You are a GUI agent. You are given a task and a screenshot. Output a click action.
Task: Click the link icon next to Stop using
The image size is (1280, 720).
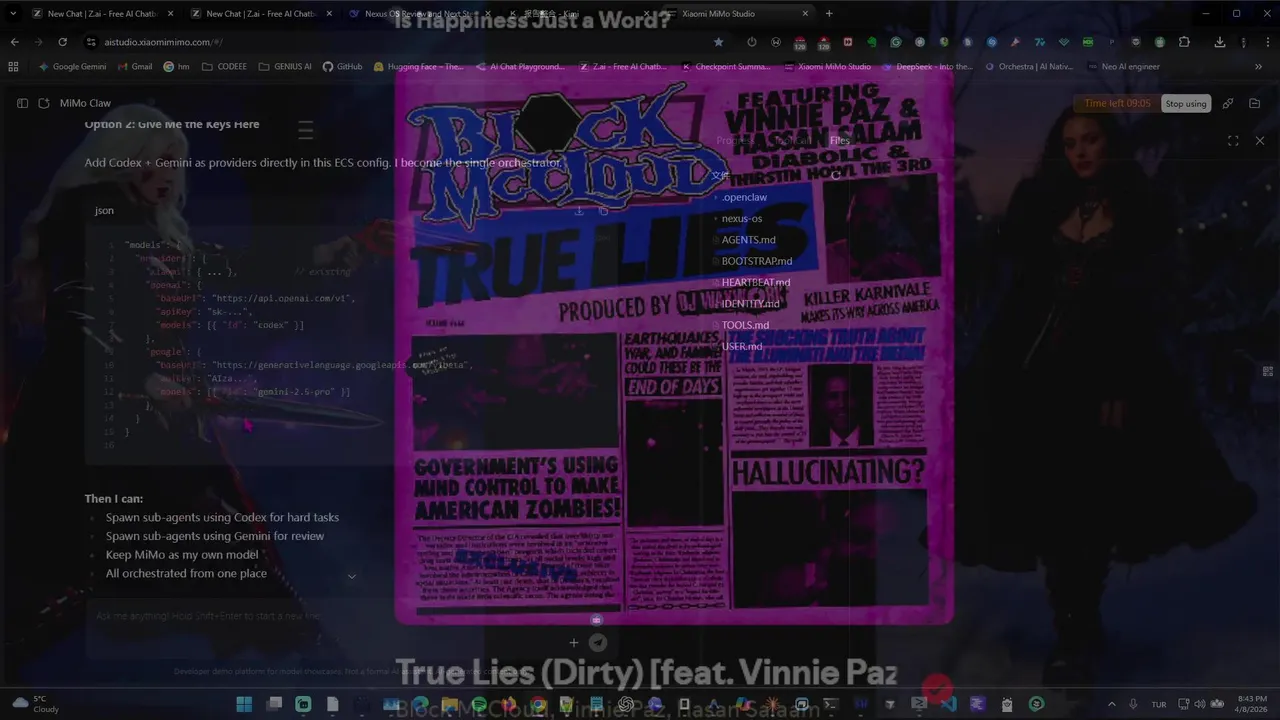point(1228,103)
